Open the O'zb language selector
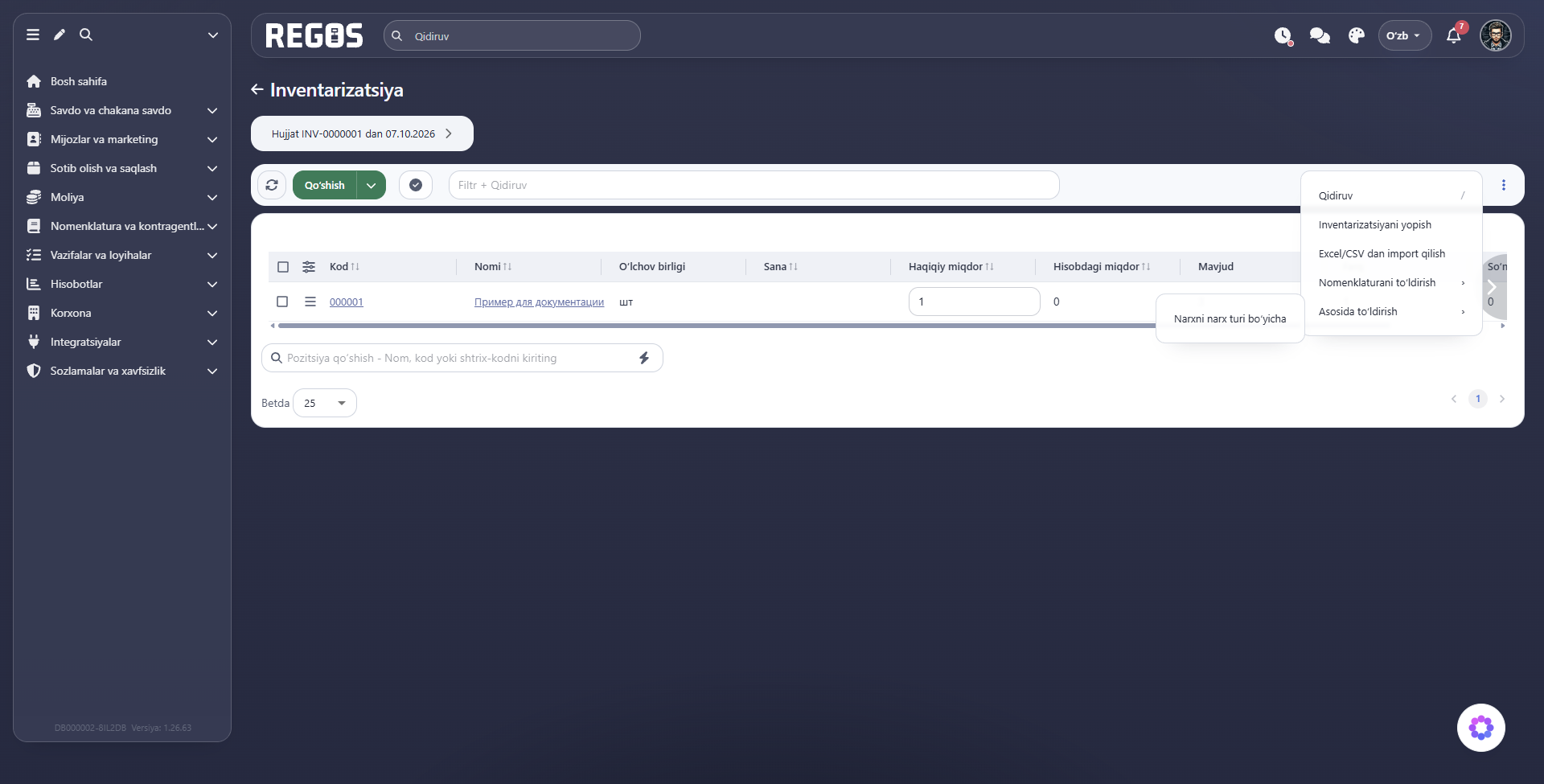 [x=1404, y=35]
